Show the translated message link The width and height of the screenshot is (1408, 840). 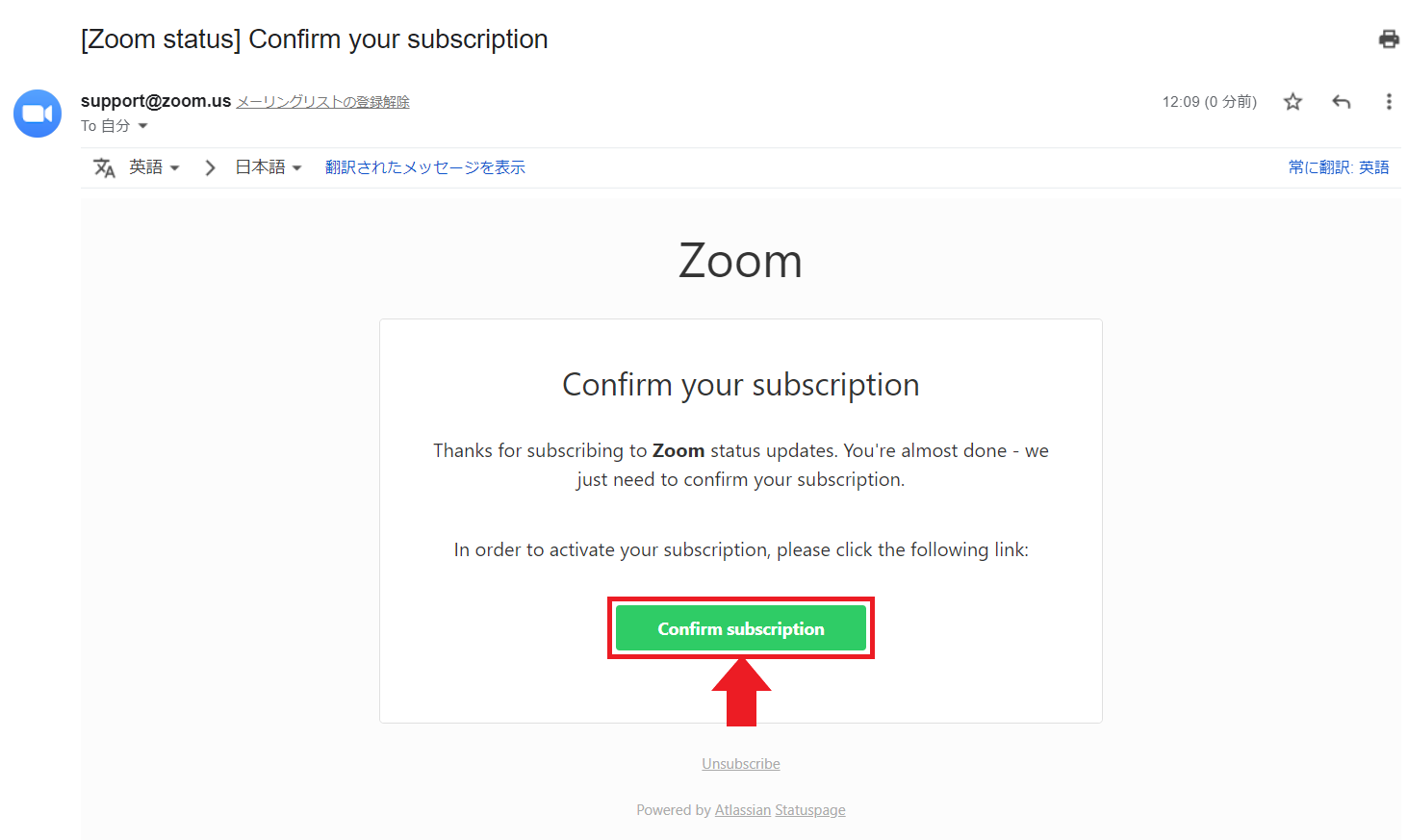pos(425,167)
